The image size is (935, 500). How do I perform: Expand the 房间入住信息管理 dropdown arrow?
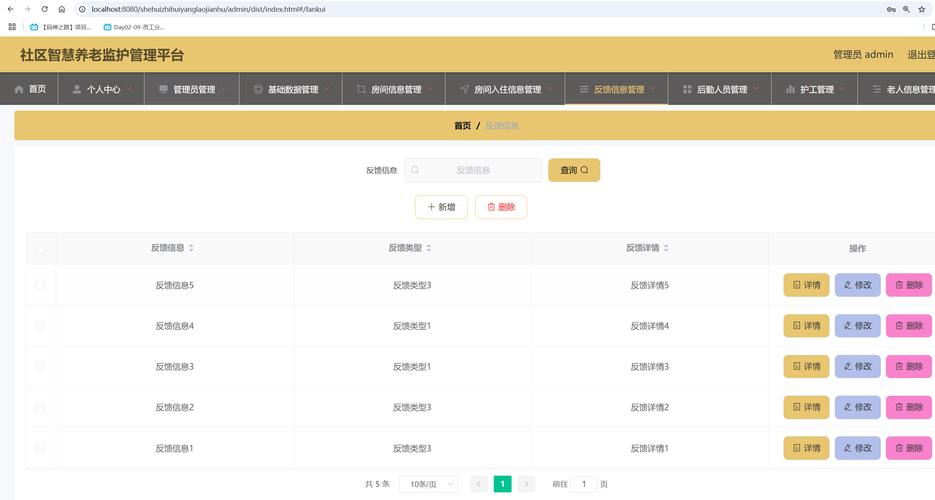coord(550,89)
